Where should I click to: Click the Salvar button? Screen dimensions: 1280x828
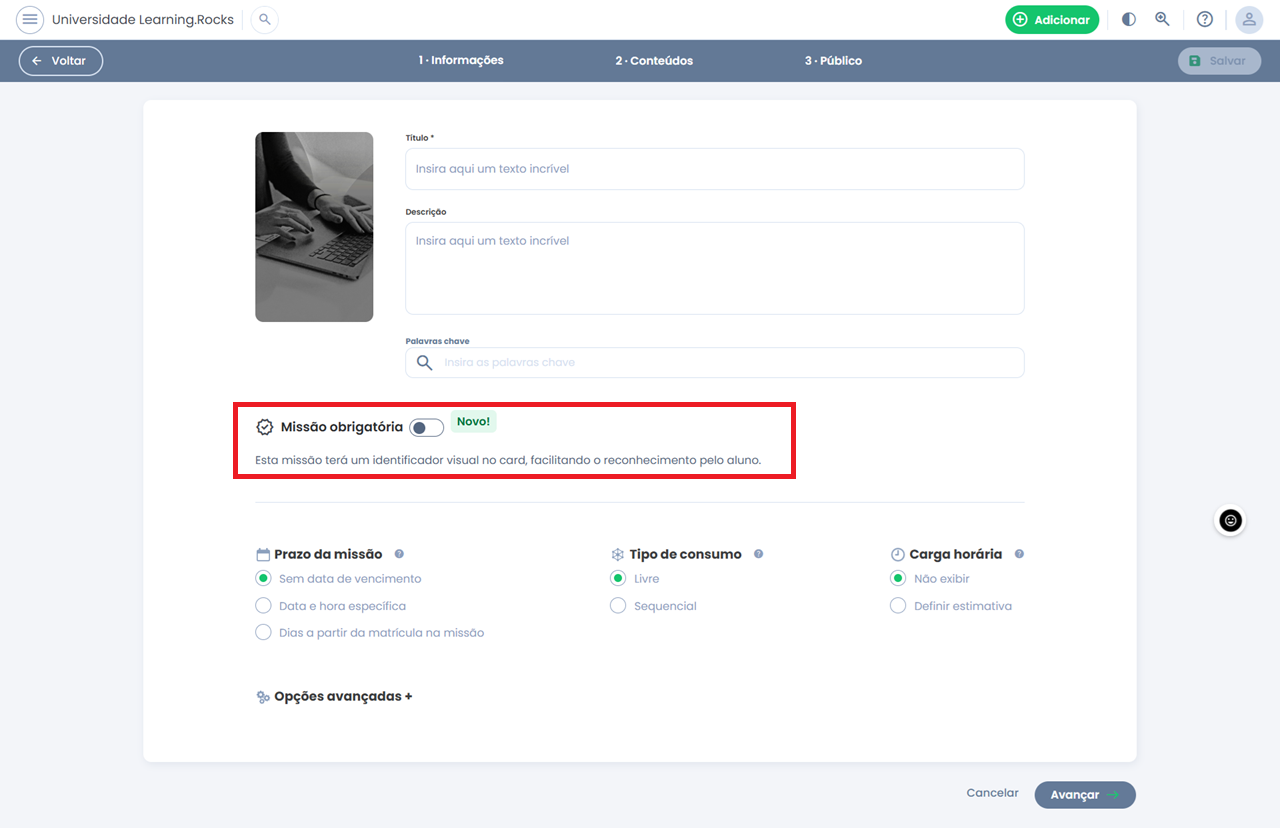pos(1219,61)
